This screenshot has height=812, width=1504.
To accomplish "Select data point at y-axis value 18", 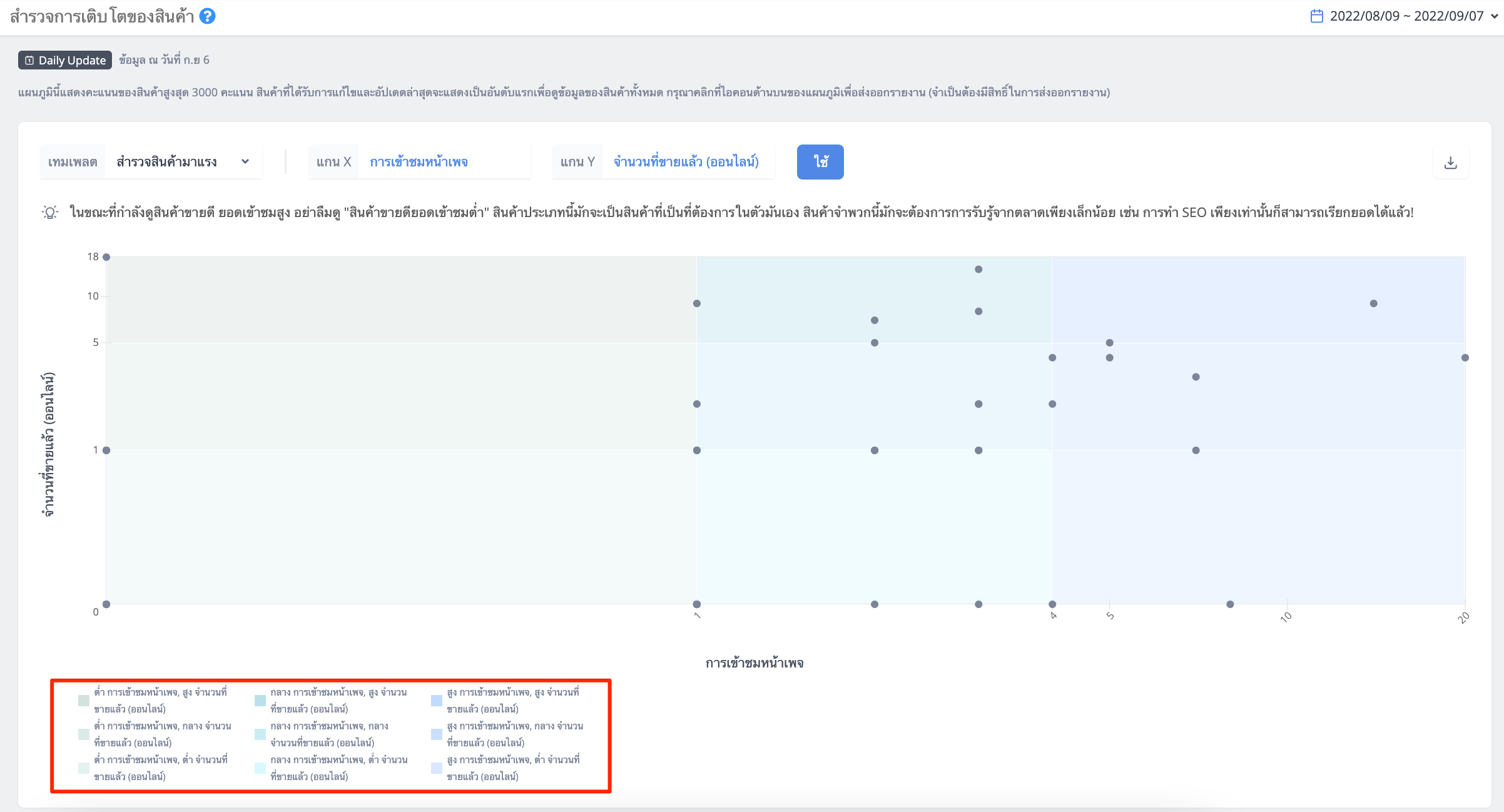I will coord(106,257).
